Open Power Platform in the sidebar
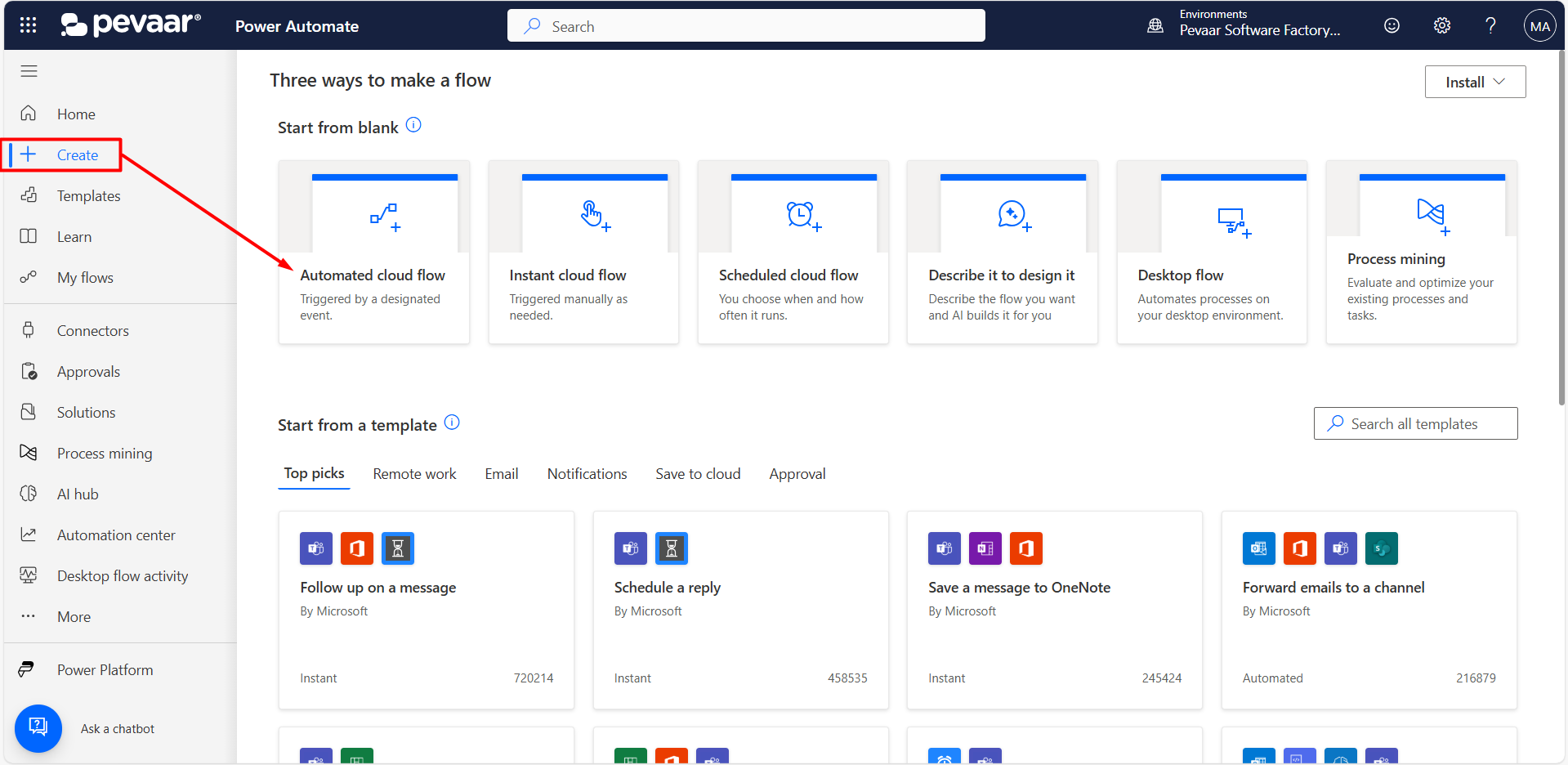Viewport: 1568px width, 765px height. click(x=105, y=670)
